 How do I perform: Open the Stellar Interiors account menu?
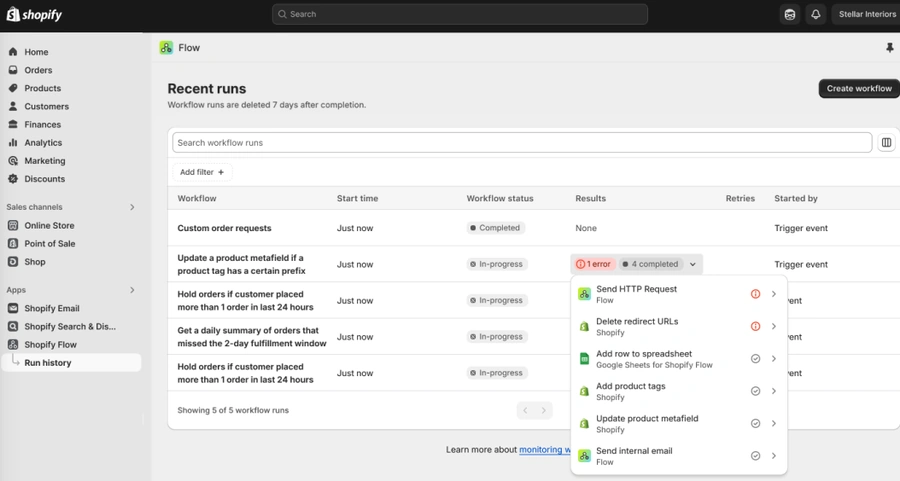(866, 14)
